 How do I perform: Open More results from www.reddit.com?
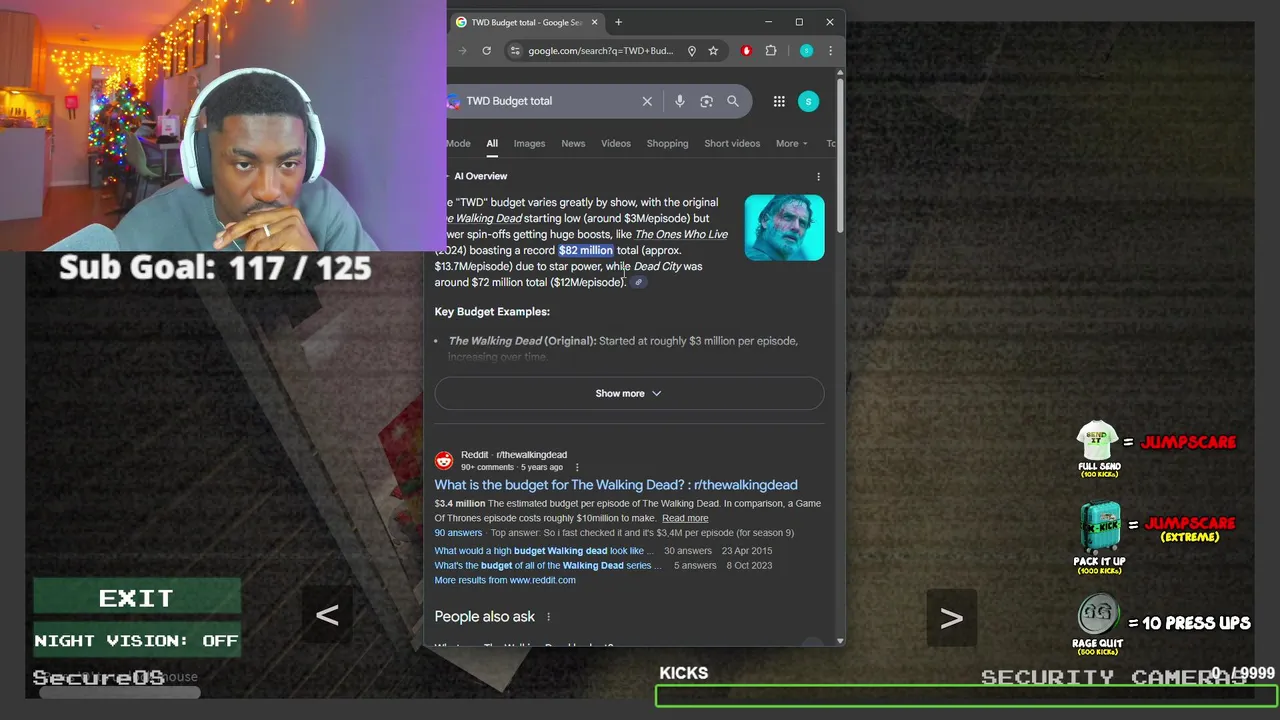(x=505, y=580)
